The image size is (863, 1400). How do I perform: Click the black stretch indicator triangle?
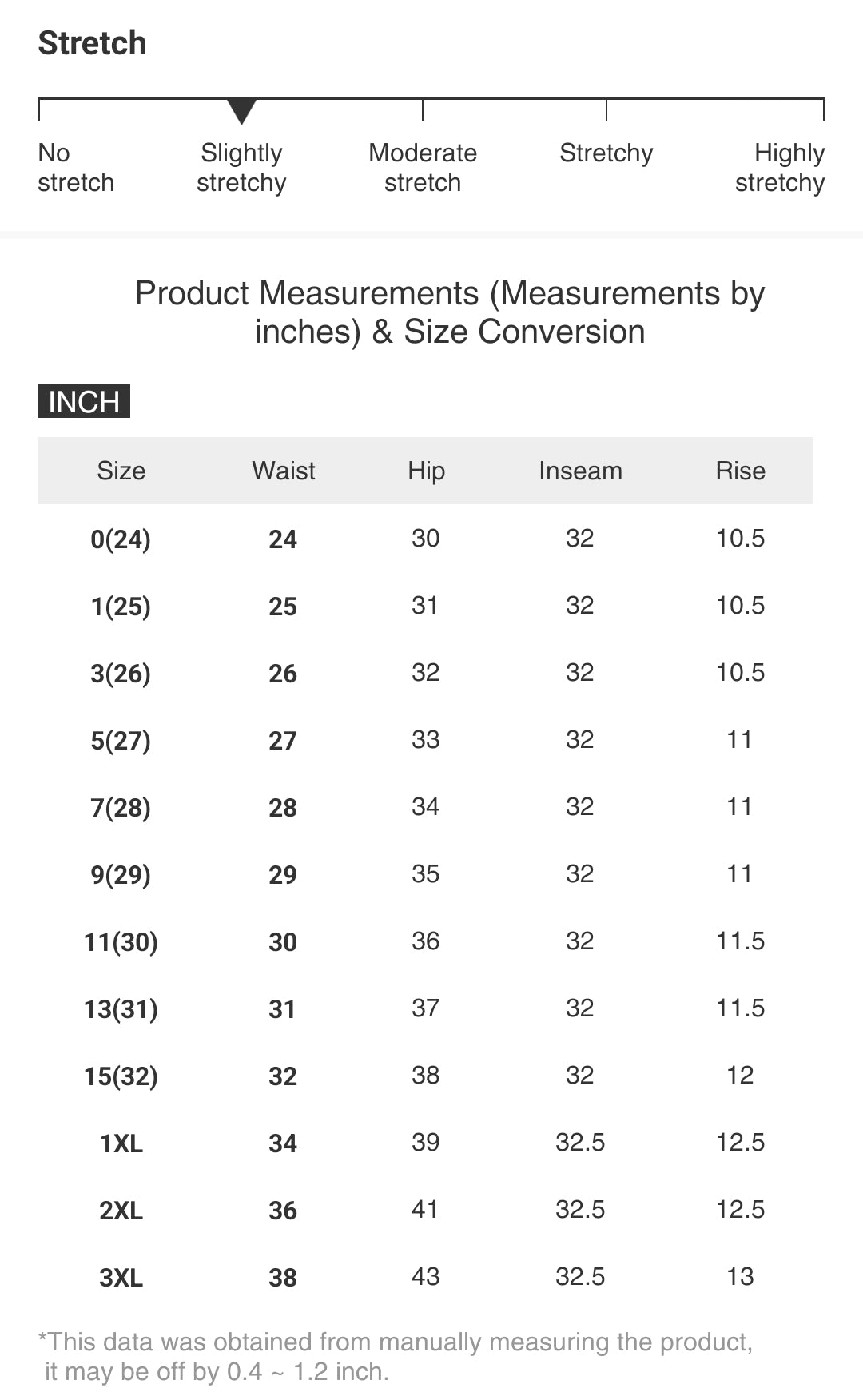point(241,111)
